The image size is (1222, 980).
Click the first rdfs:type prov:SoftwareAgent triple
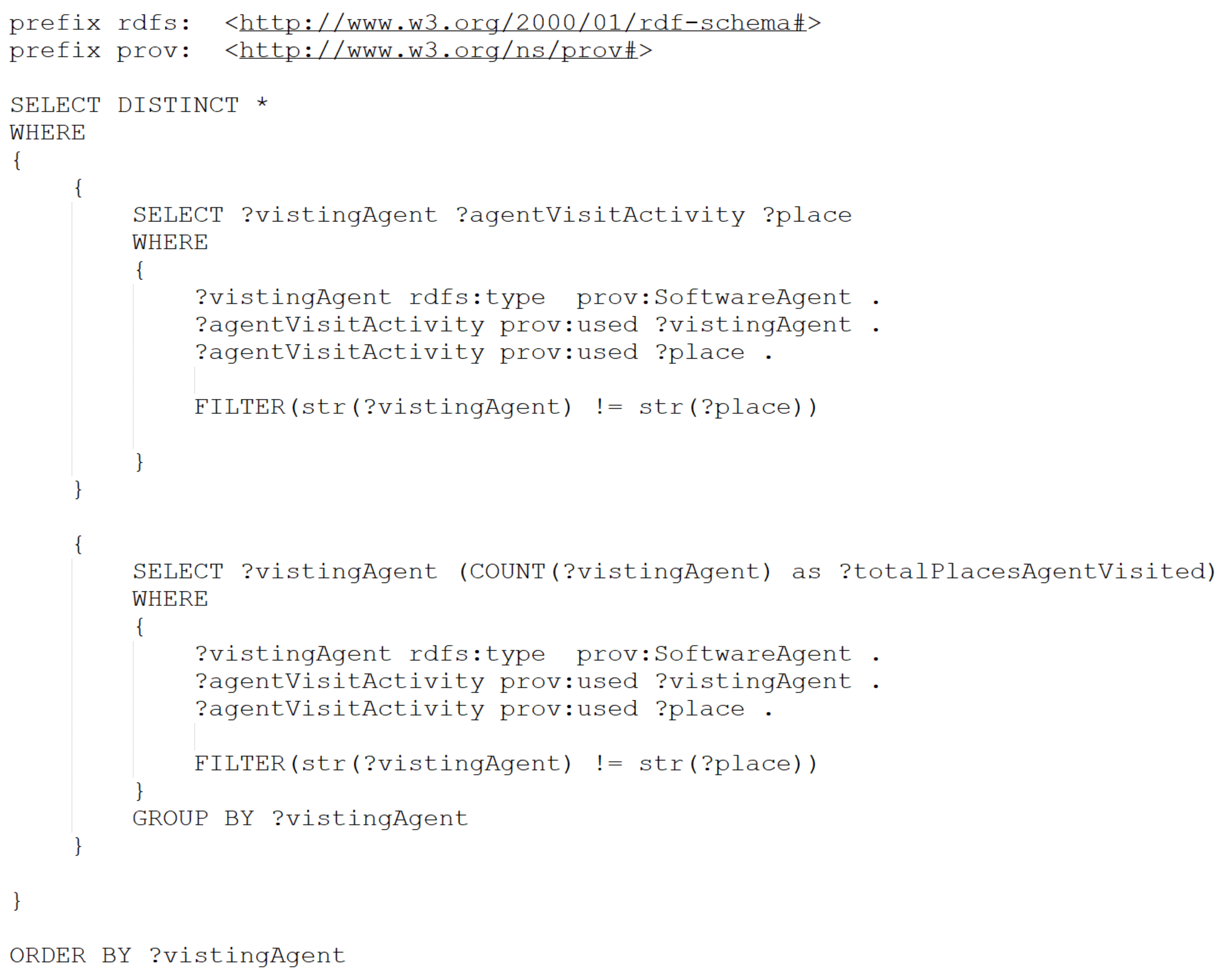coord(537,298)
